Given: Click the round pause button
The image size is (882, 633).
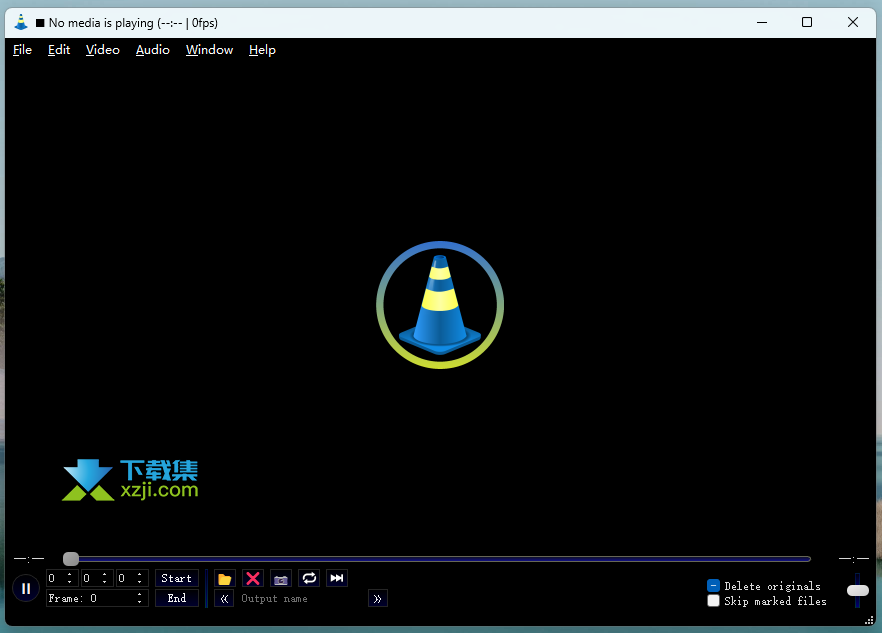Looking at the screenshot, I should [26, 589].
